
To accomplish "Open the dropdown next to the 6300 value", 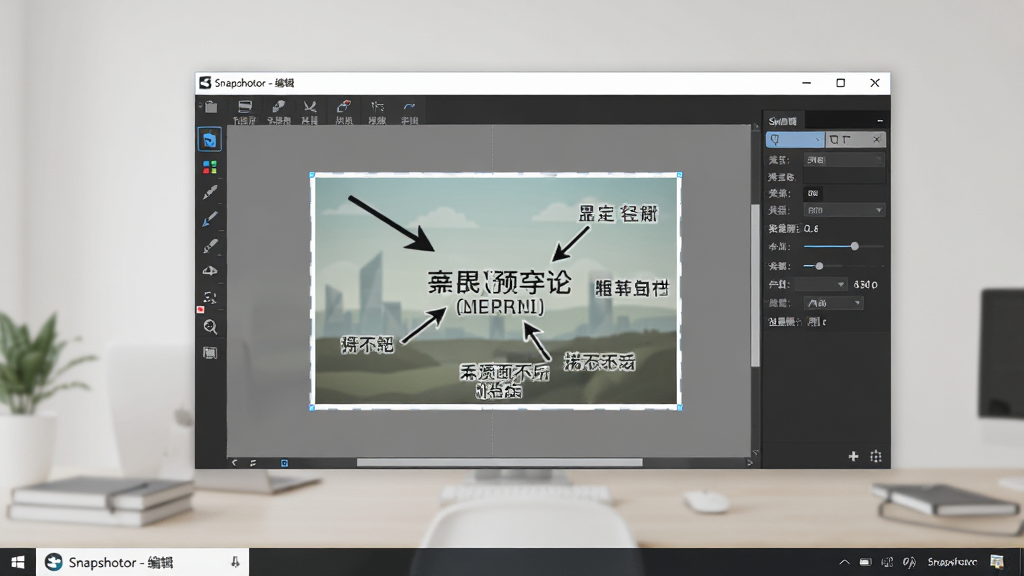I will pos(820,285).
